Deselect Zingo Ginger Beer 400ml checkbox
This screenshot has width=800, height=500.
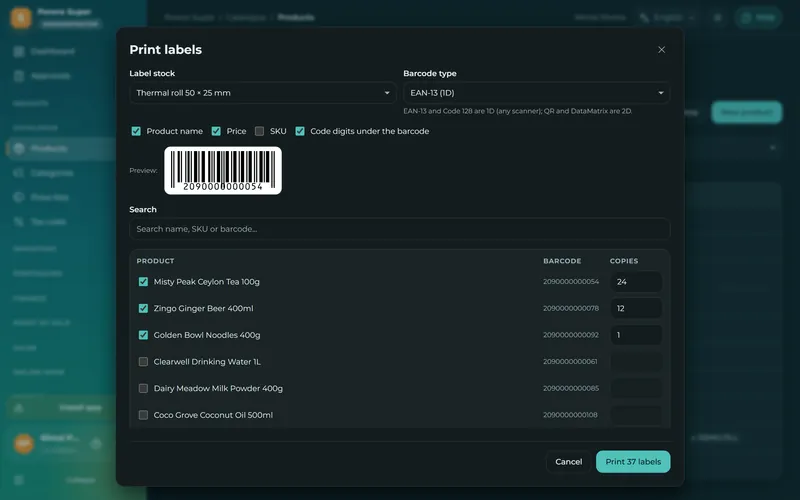143,308
